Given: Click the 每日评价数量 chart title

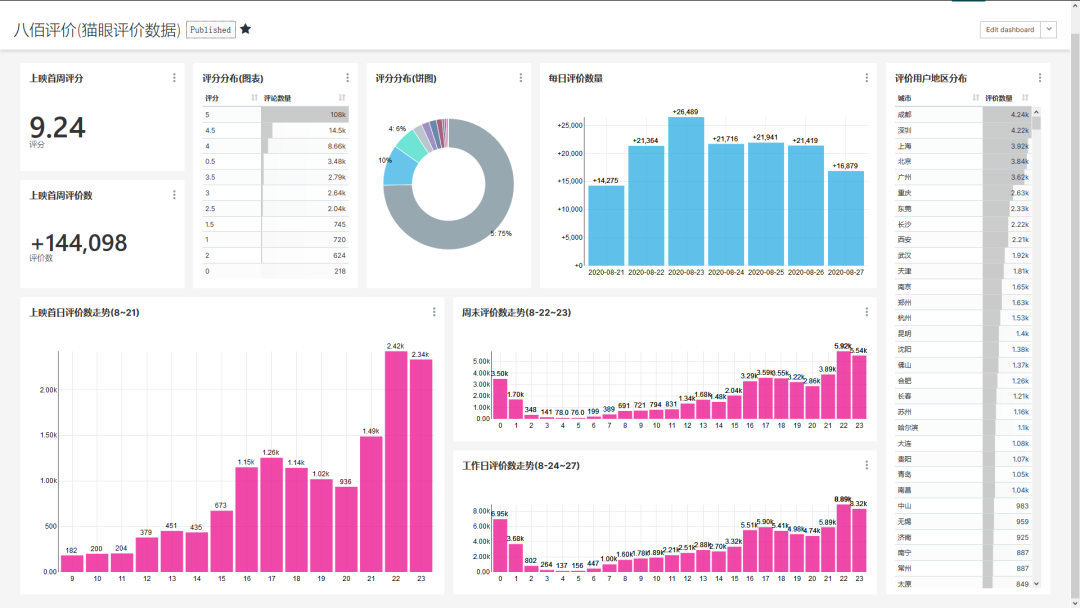Looking at the screenshot, I should [576, 78].
